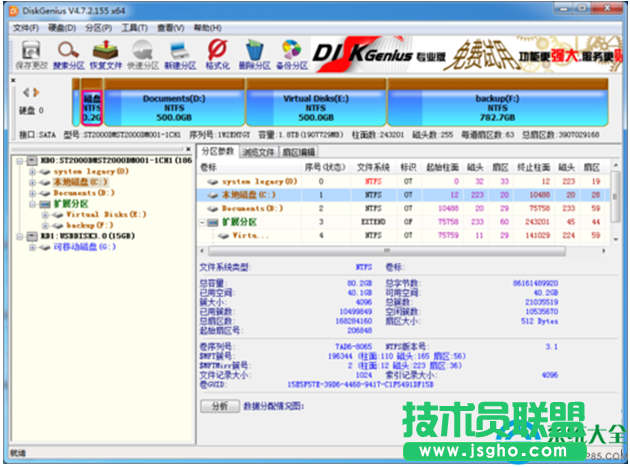
Task: Close the left tree panel x button
Action: tap(188, 149)
